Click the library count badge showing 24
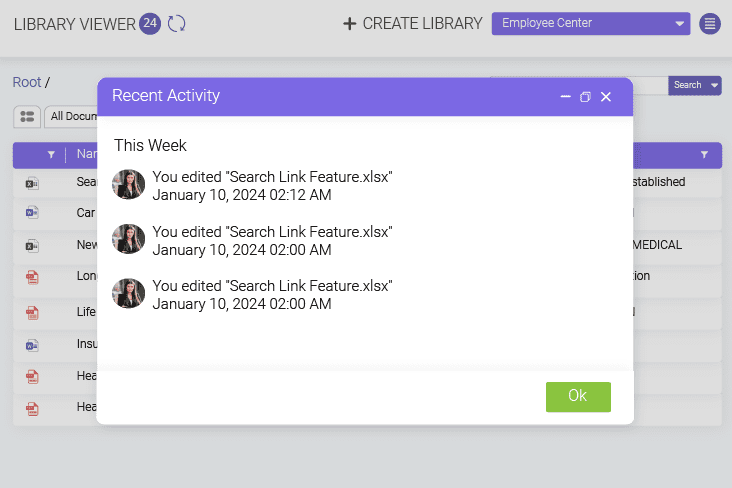This screenshot has width=732, height=488. tap(150, 23)
